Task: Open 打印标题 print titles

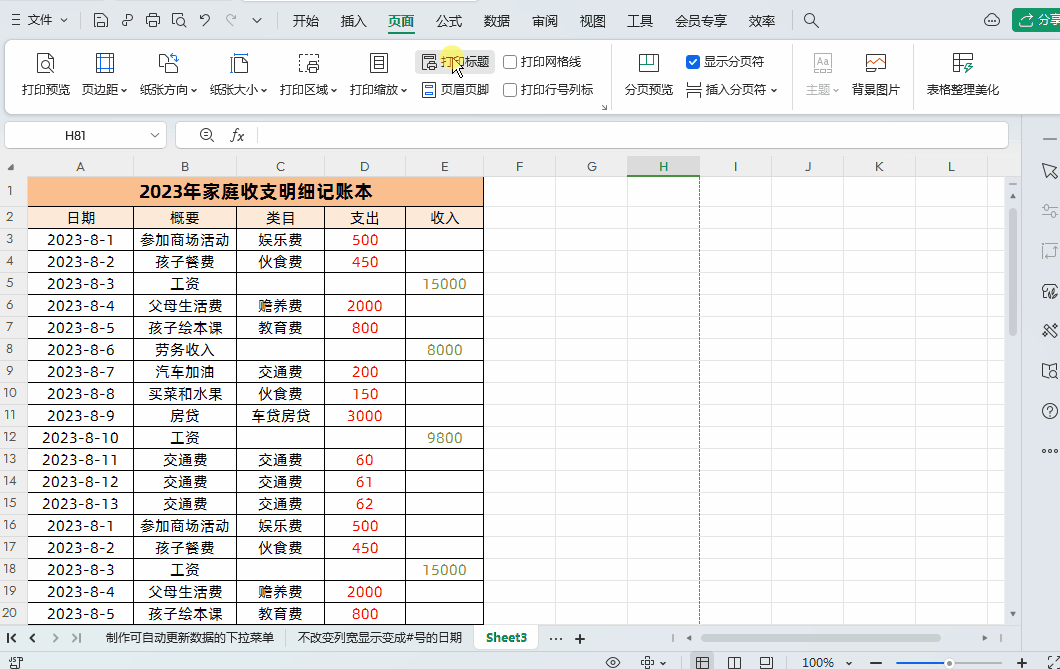Action: (455, 61)
